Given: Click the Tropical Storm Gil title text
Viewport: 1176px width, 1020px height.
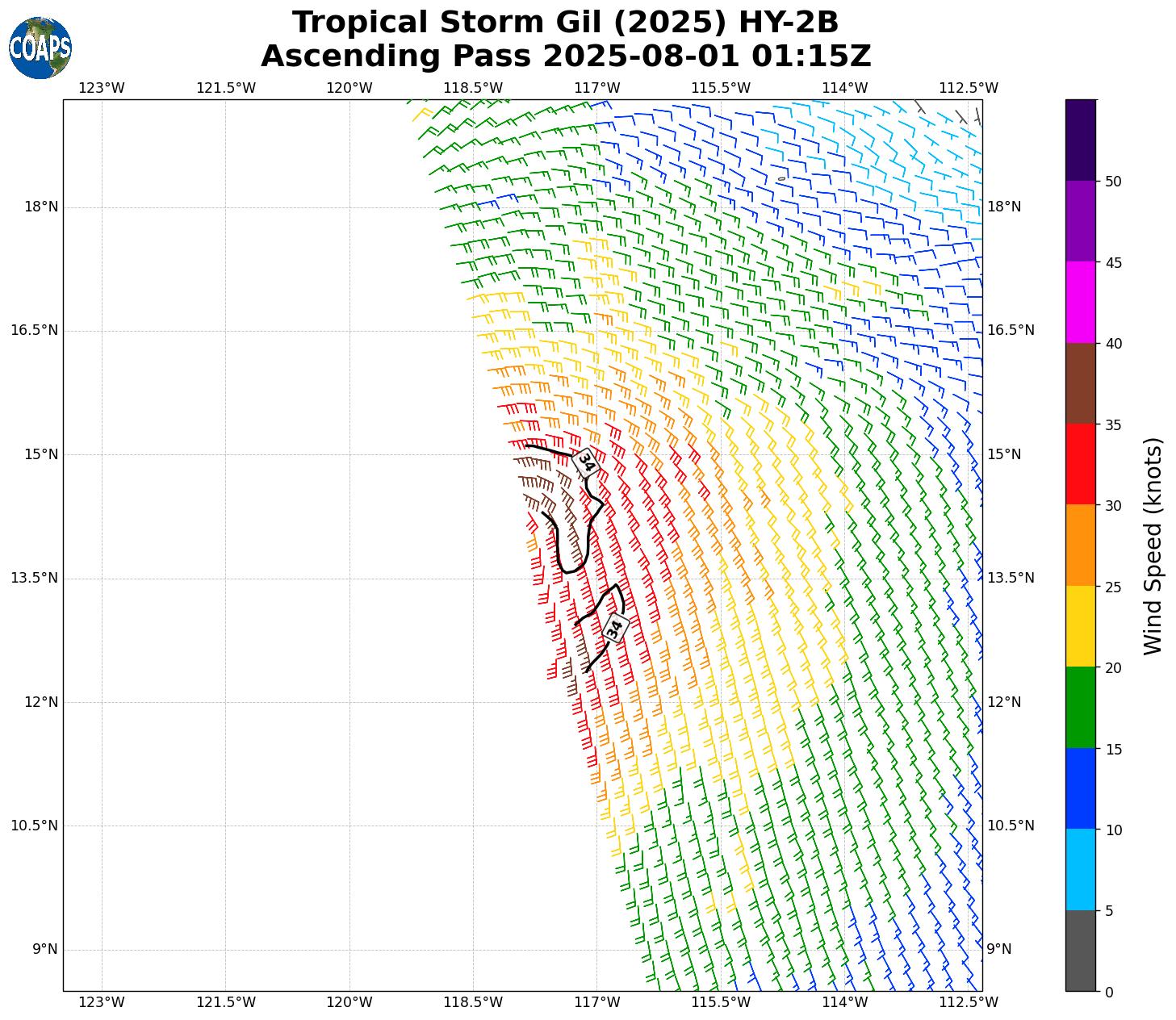Looking at the screenshot, I should tap(565, 23).
